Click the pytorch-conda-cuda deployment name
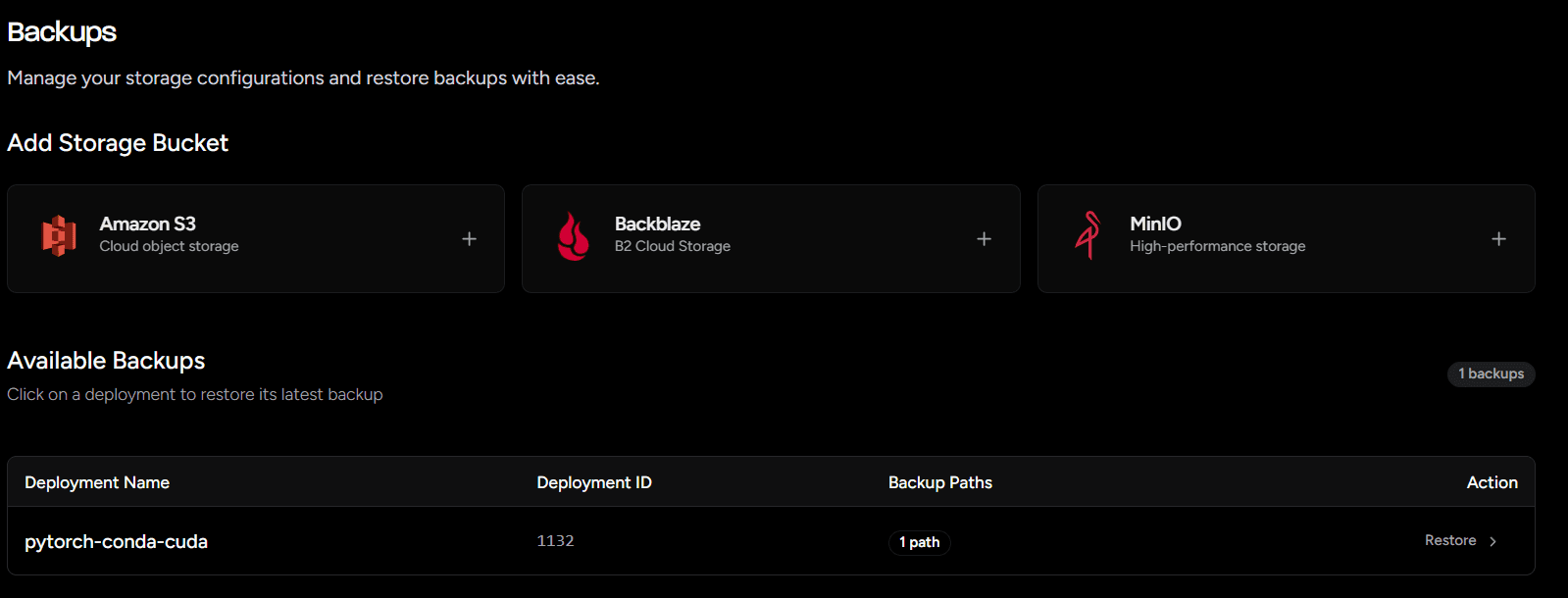Image resolution: width=1568 pixels, height=598 pixels. tap(116, 541)
